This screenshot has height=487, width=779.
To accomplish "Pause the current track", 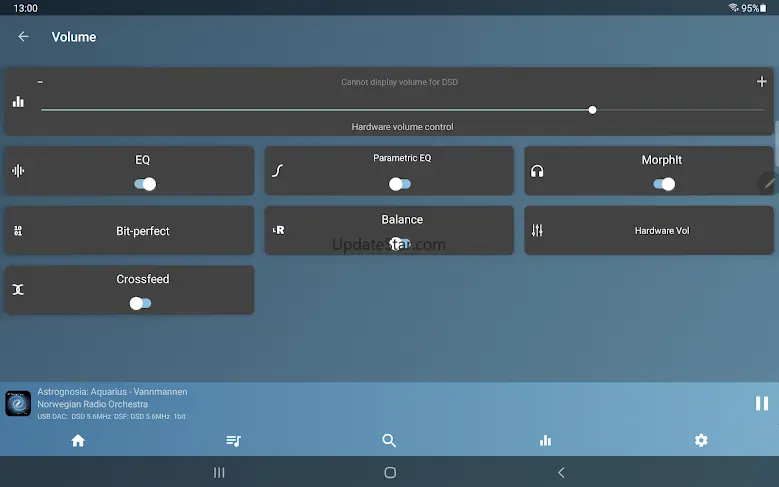I will click(x=761, y=403).
